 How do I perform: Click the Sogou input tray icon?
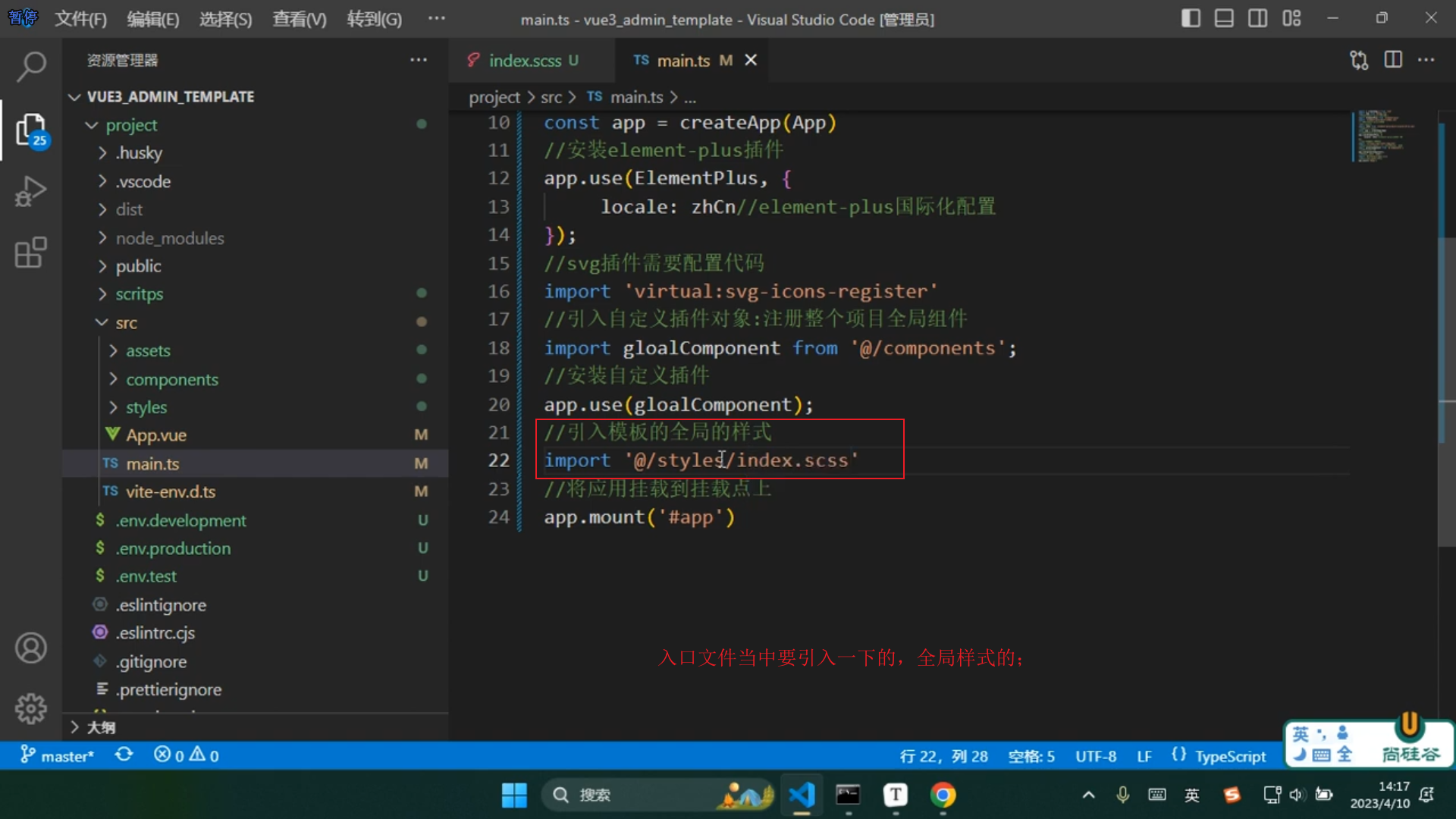pyautogui.click(x=1232, y=795)
